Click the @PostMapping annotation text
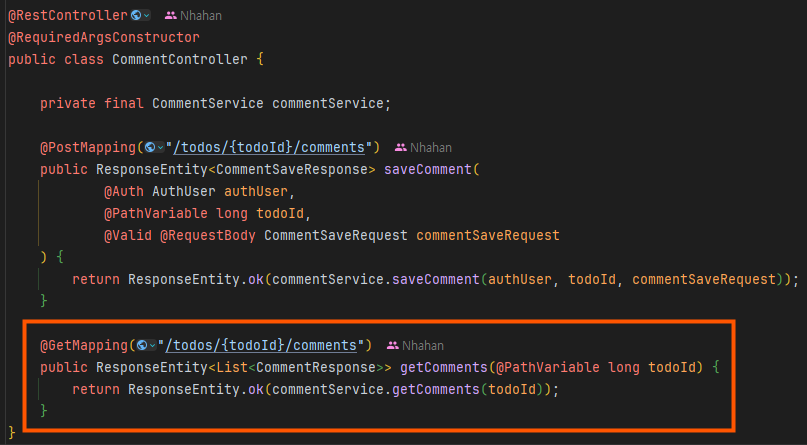Image resolution: width=807 pixels, height=445 pixels. click(88, 148)
